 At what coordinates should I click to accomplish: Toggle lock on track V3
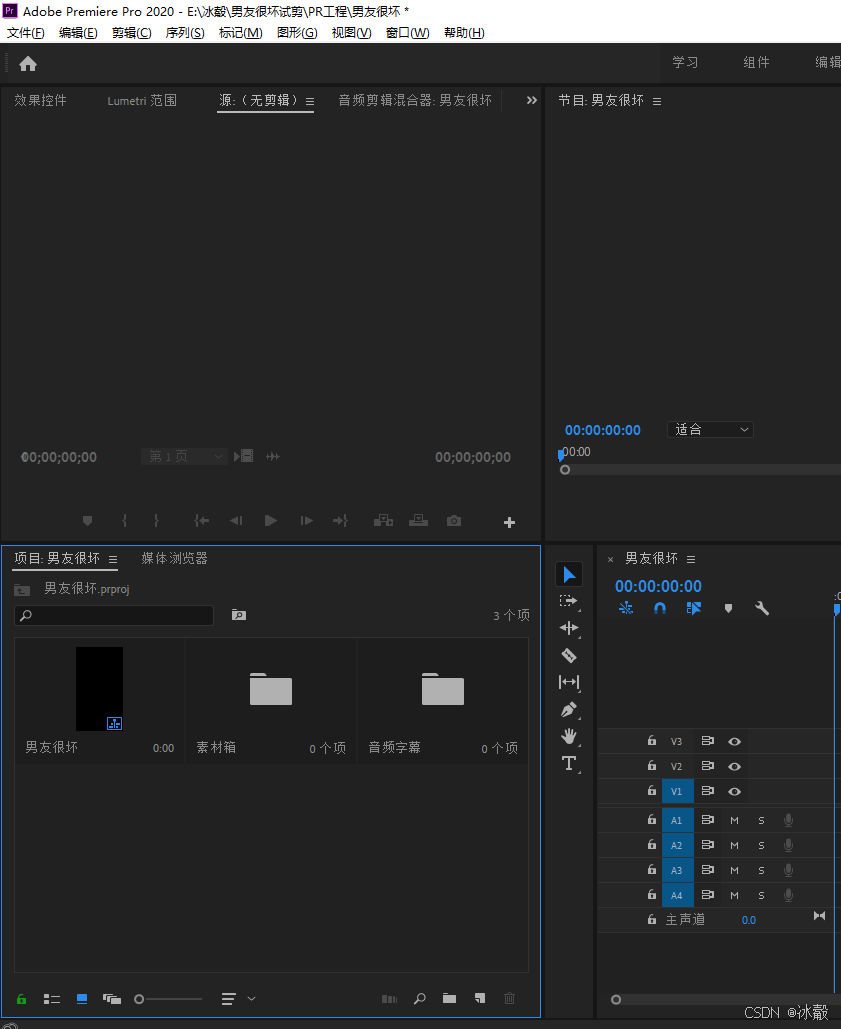[651, 741]
